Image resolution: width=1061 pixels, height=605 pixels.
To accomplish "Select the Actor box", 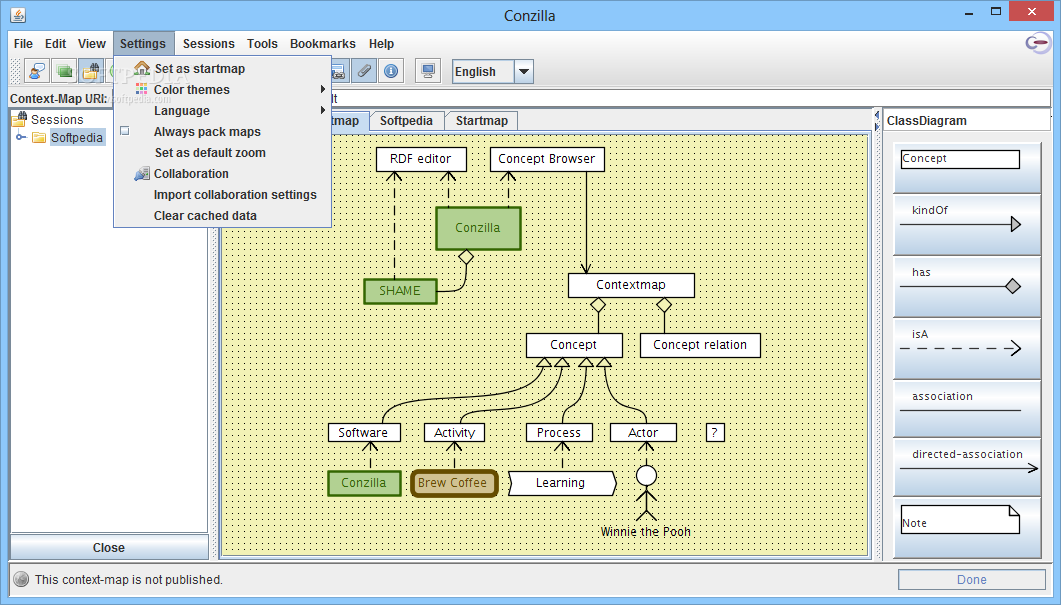I will click(x=643, y=432).
